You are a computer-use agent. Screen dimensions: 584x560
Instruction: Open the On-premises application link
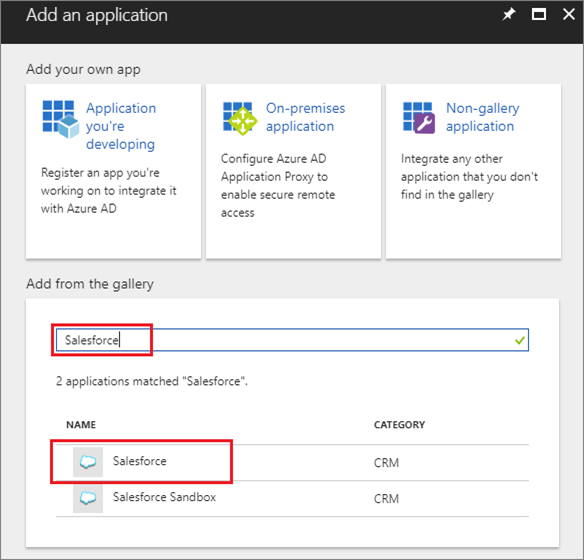coord(305,117)
